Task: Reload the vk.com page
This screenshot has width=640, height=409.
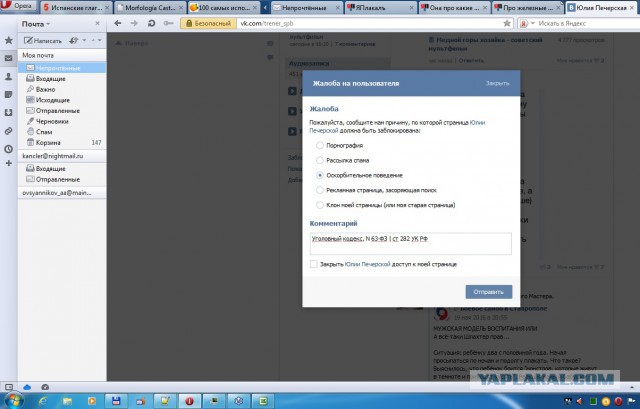Action: click(151, 23)
